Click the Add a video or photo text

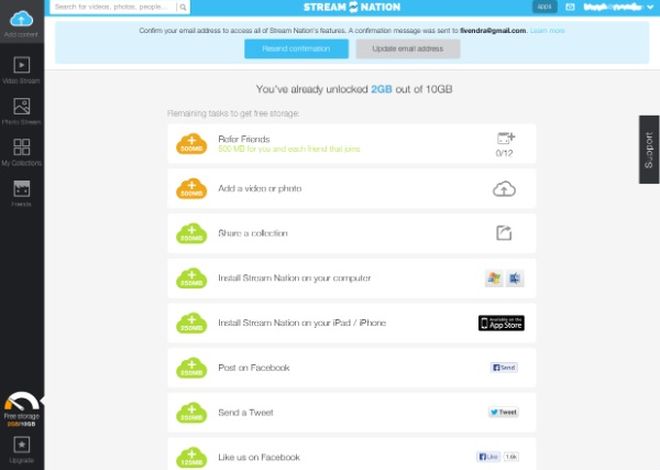pyautogui.click(x=260, y=189)
